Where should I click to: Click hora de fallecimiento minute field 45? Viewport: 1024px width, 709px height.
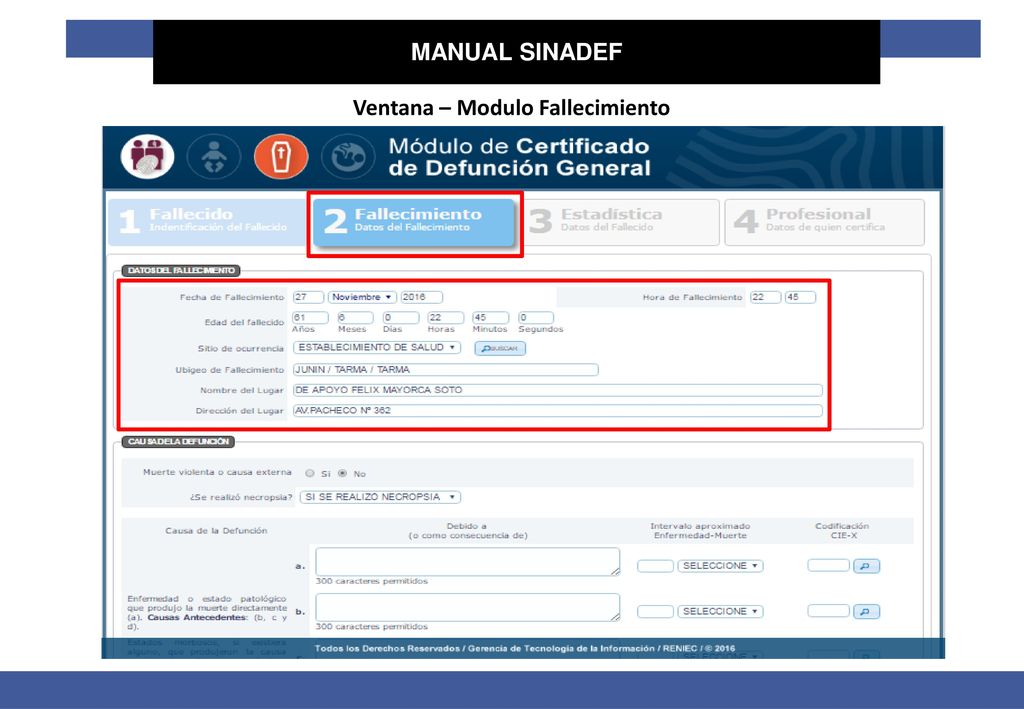(x=801, y=297)
